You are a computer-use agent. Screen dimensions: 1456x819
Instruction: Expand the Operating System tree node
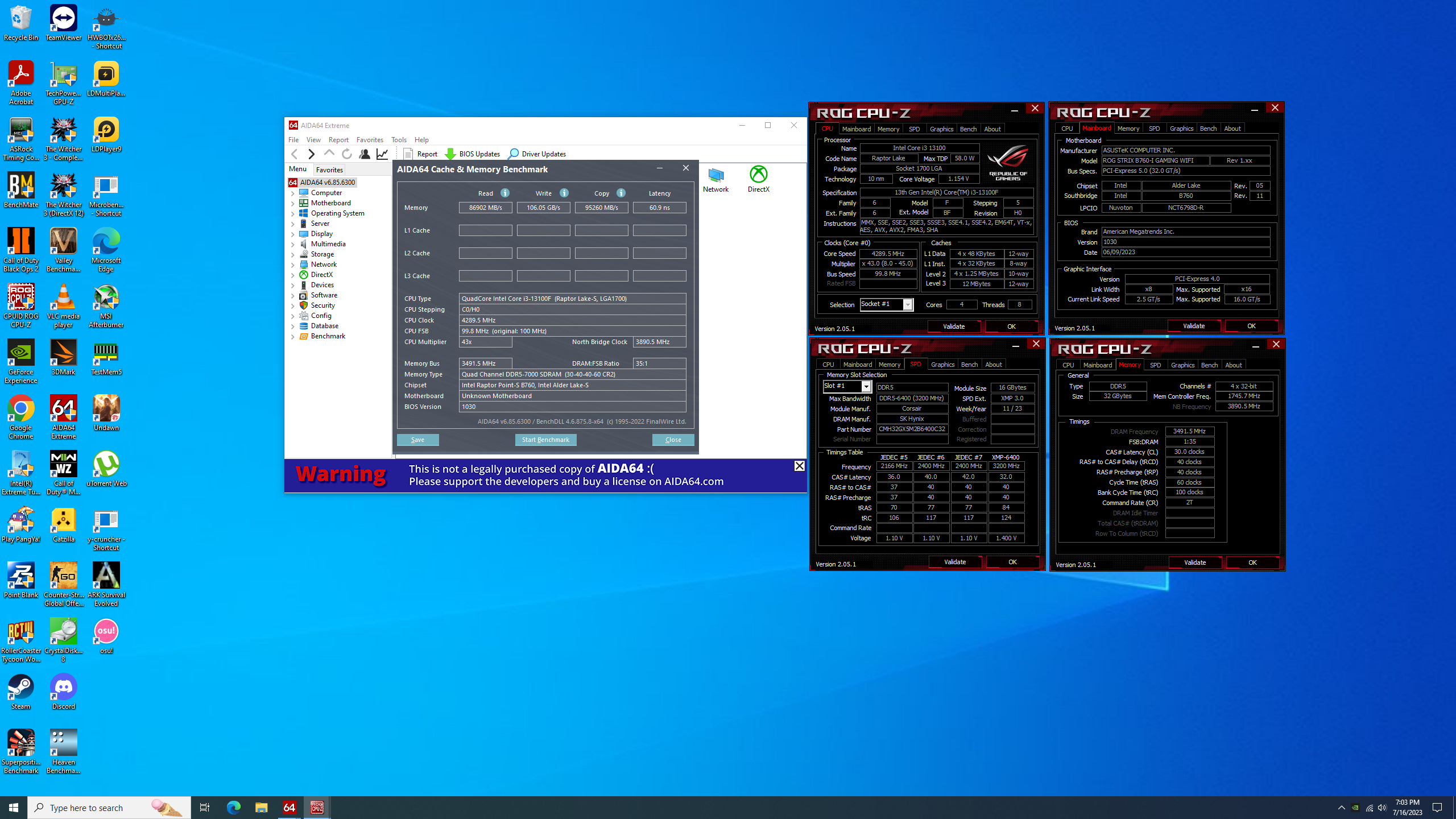293,214
